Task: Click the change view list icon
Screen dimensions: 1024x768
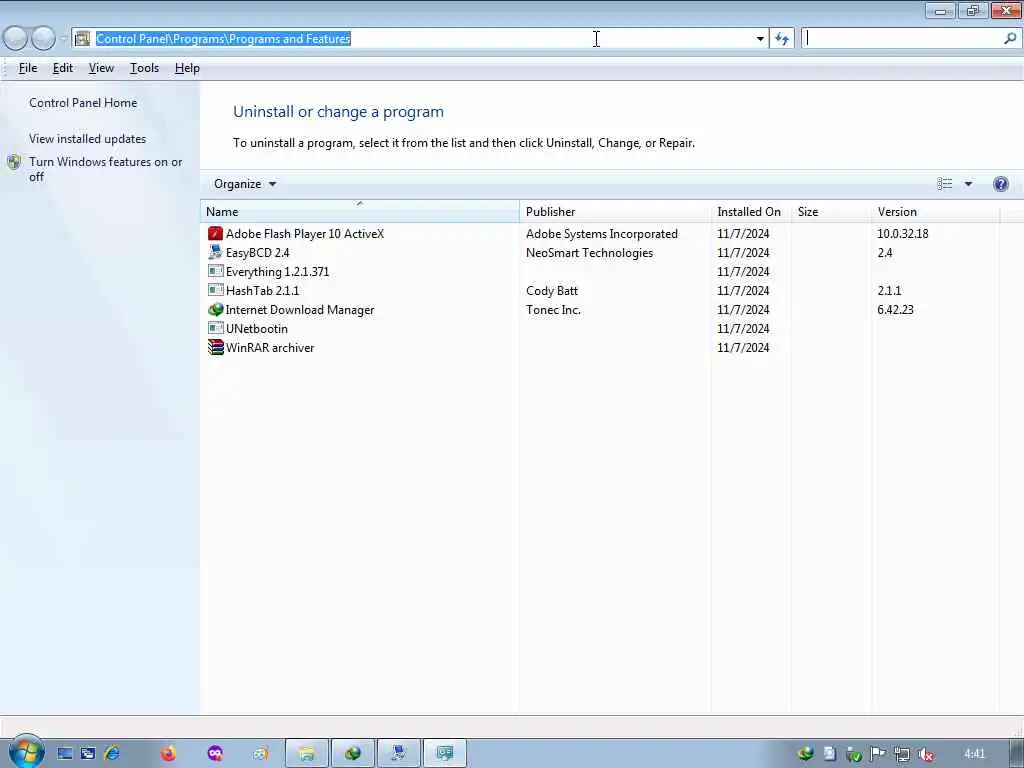Action: (944, 184)
